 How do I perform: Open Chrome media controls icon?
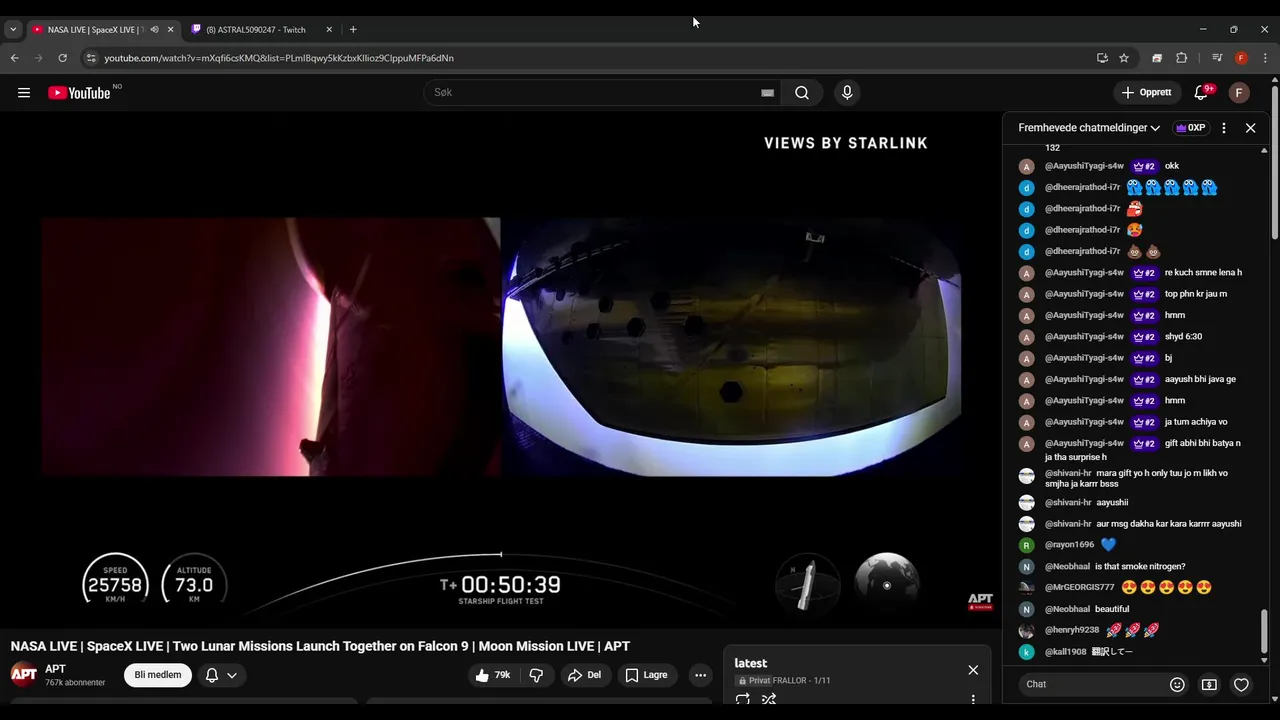tap(1217, 58)
